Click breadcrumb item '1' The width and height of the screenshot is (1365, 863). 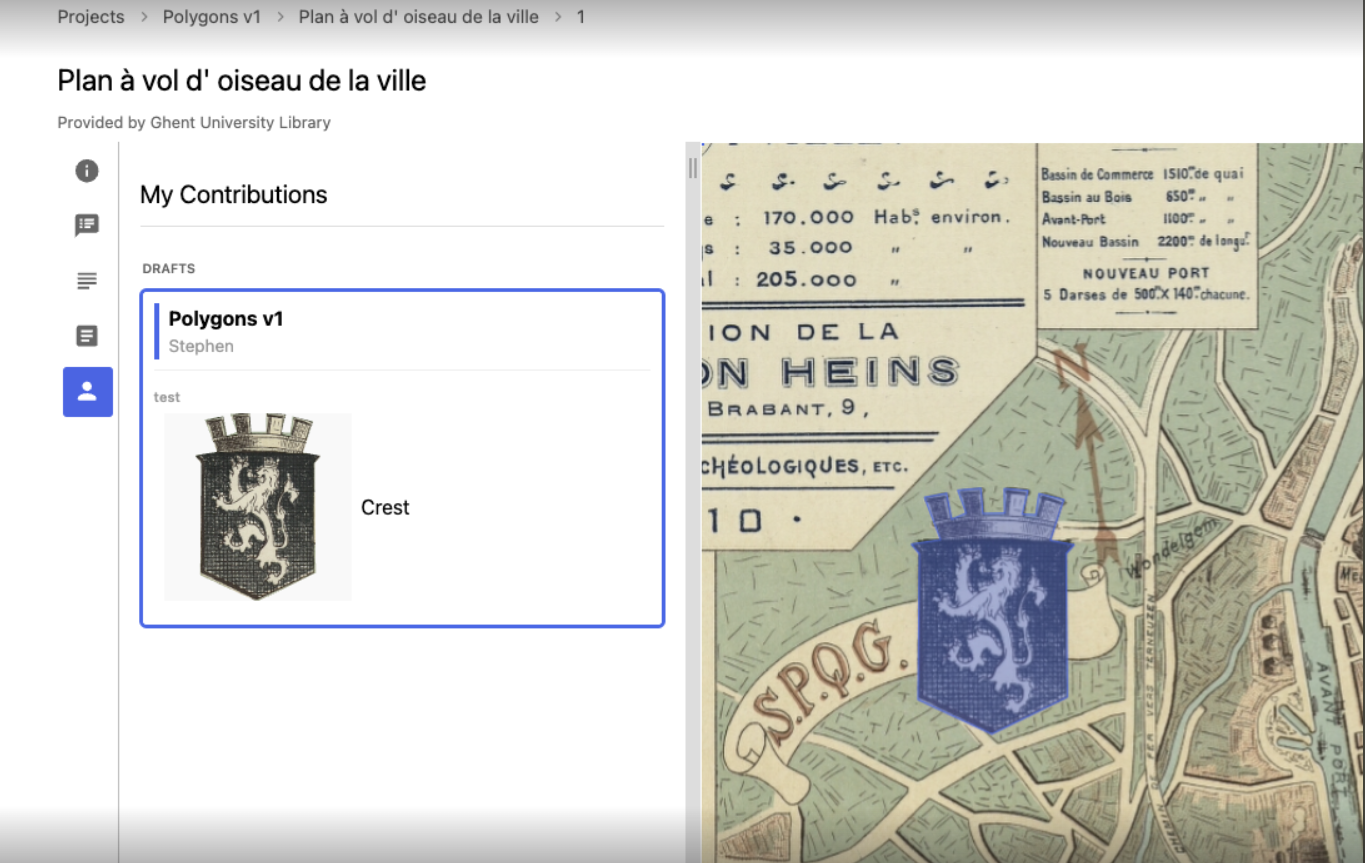click(581, 17)
